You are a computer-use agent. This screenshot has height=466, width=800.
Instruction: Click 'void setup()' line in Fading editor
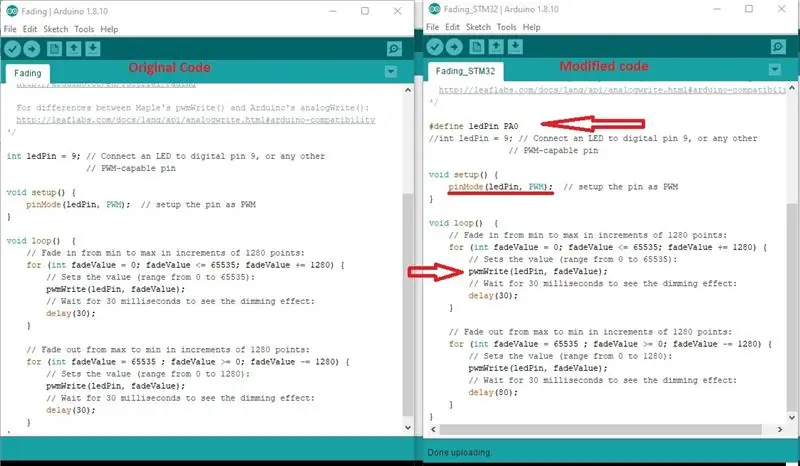click(41, 192)
